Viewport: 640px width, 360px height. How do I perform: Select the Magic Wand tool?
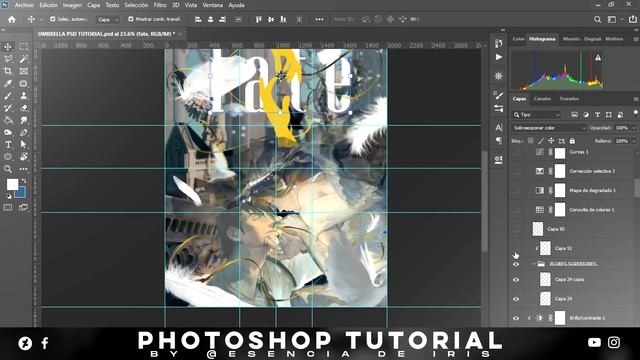(x=24, y=59)
